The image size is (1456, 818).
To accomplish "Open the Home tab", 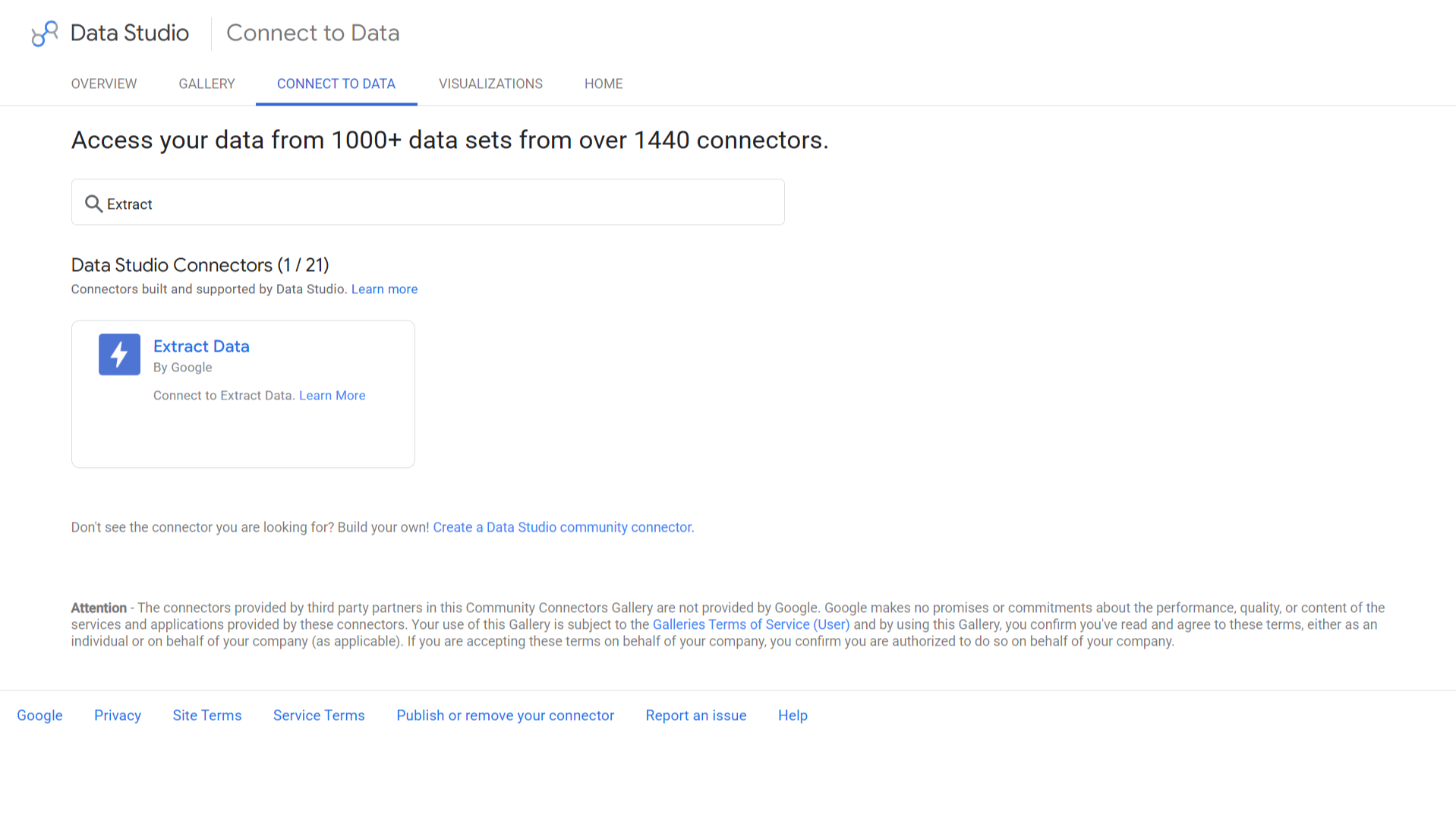I will coord(604,84).
